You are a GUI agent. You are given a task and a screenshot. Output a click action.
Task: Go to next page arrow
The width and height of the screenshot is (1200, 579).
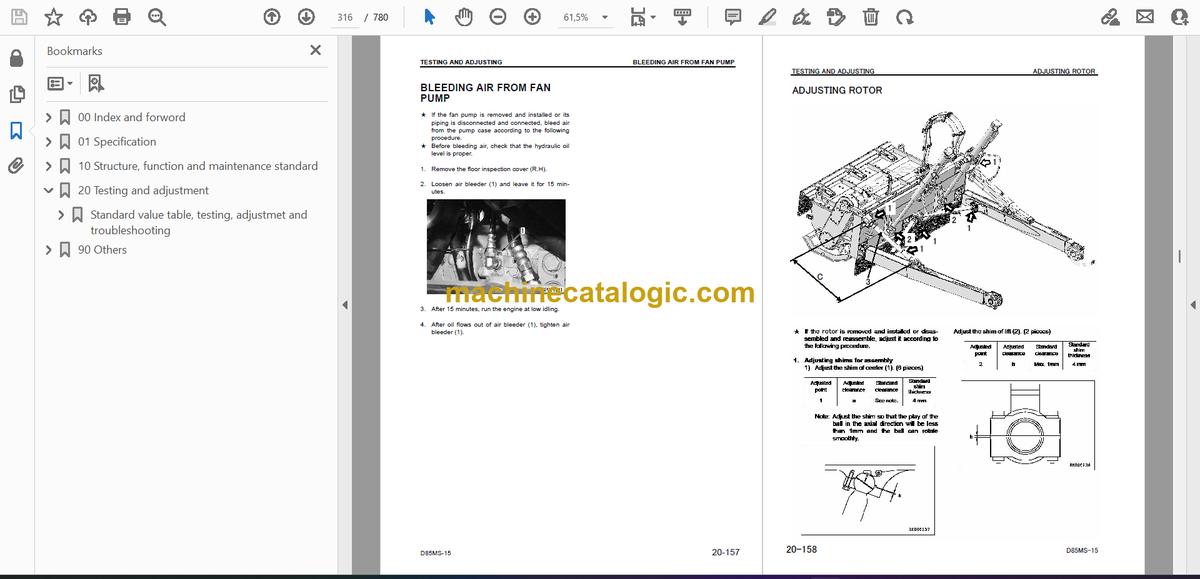(x=306, y=17)
